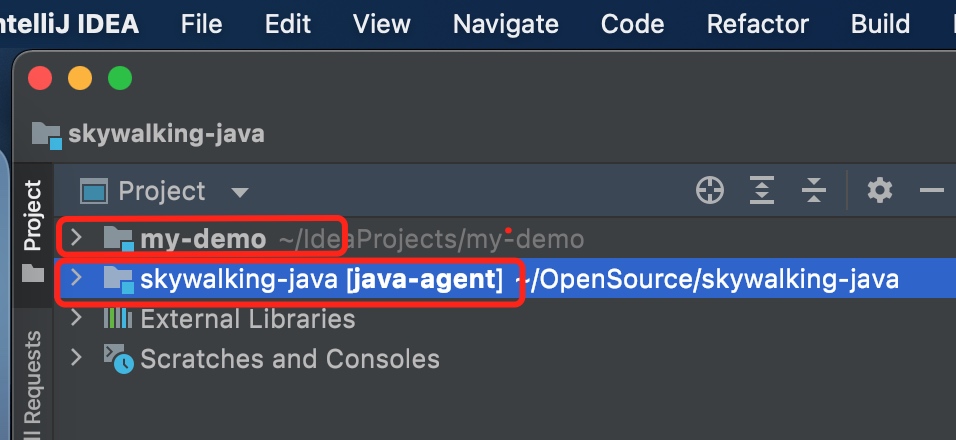Click the Expand All icon
This screenshot has width=956, height=440.
point(763,190)
